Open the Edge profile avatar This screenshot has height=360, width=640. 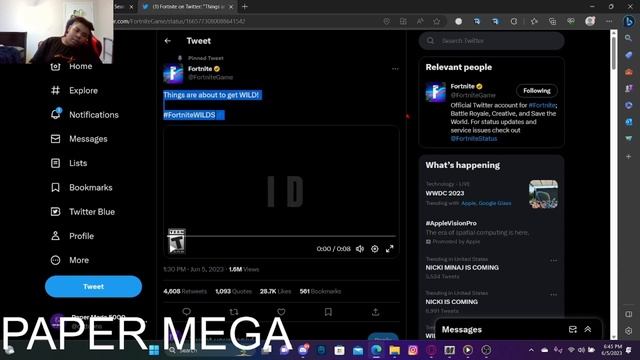(590, 21)
